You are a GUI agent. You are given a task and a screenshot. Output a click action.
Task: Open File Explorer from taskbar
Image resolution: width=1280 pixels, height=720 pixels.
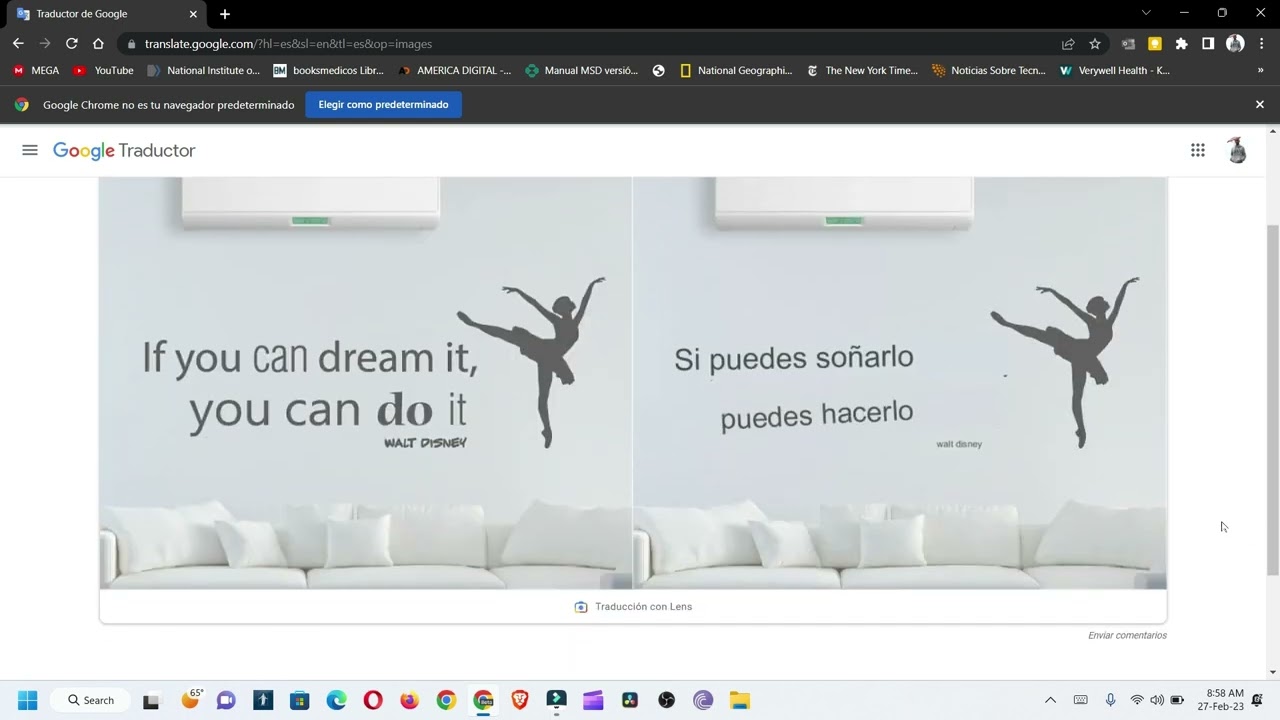click(740, 700)
